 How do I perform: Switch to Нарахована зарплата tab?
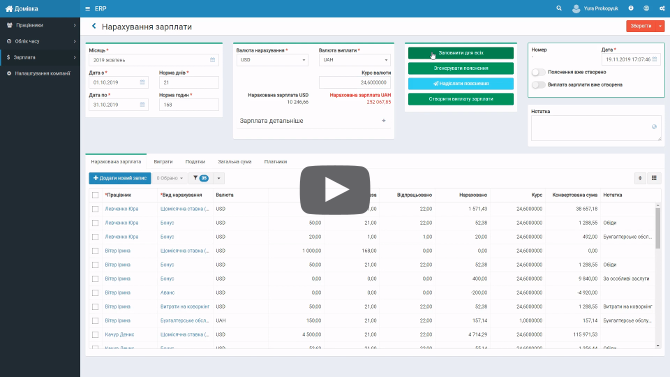pyautogui.click(x=116, y=162)
